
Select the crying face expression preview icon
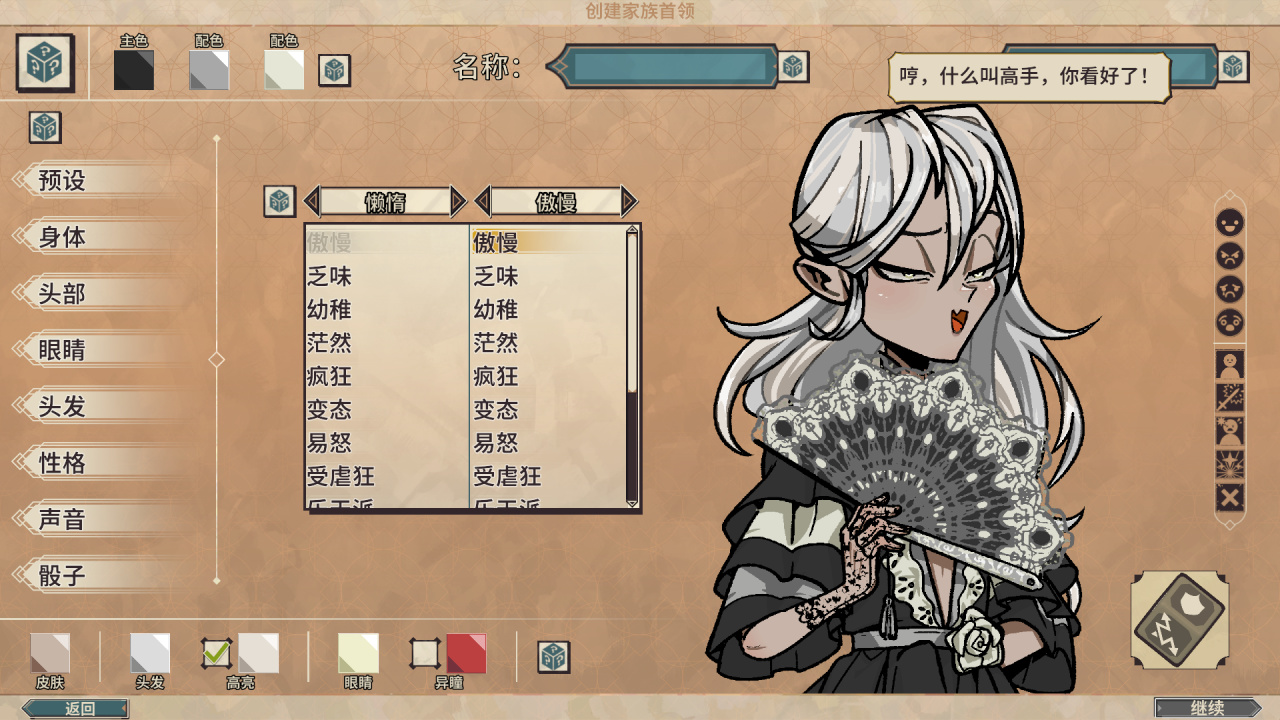pyautogui.click(x=1230, y=290)
